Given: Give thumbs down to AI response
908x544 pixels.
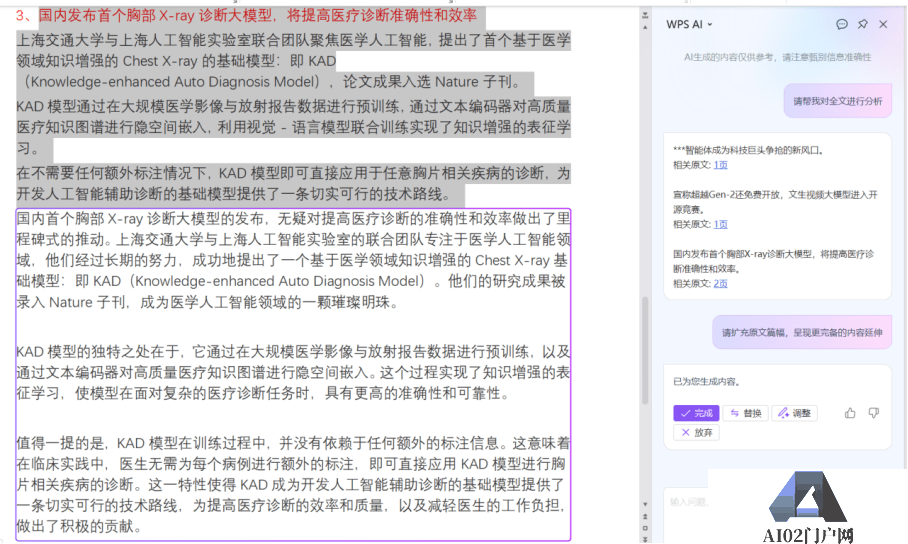Looking at the screenshot, I should click(874, 413).
